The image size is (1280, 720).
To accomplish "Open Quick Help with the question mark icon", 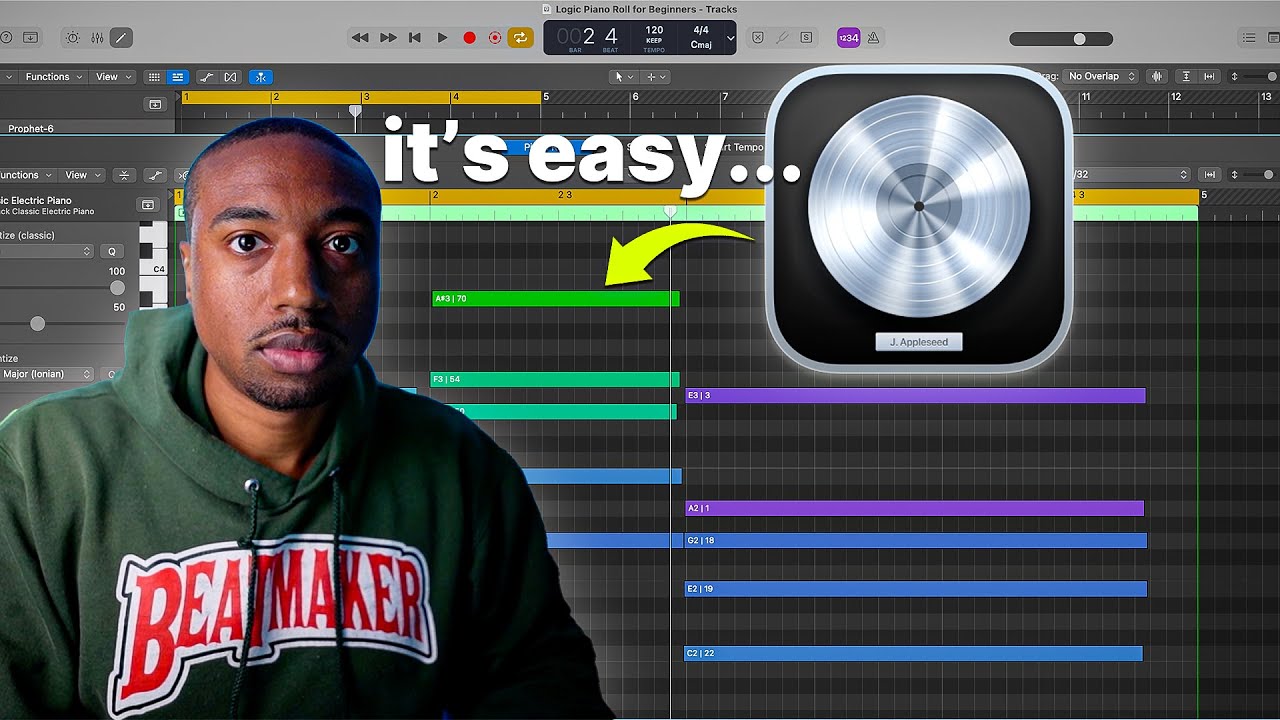I will [5, 38].
